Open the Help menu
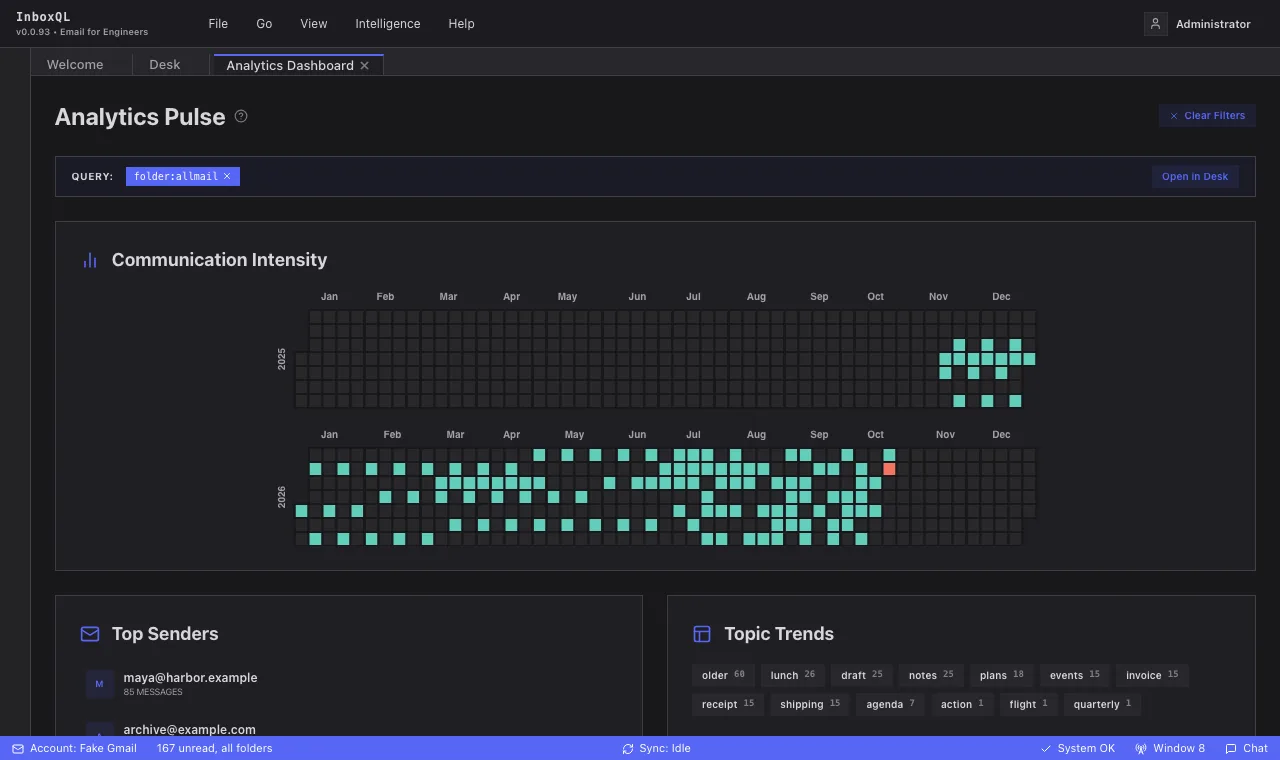 tap(462, 24)
